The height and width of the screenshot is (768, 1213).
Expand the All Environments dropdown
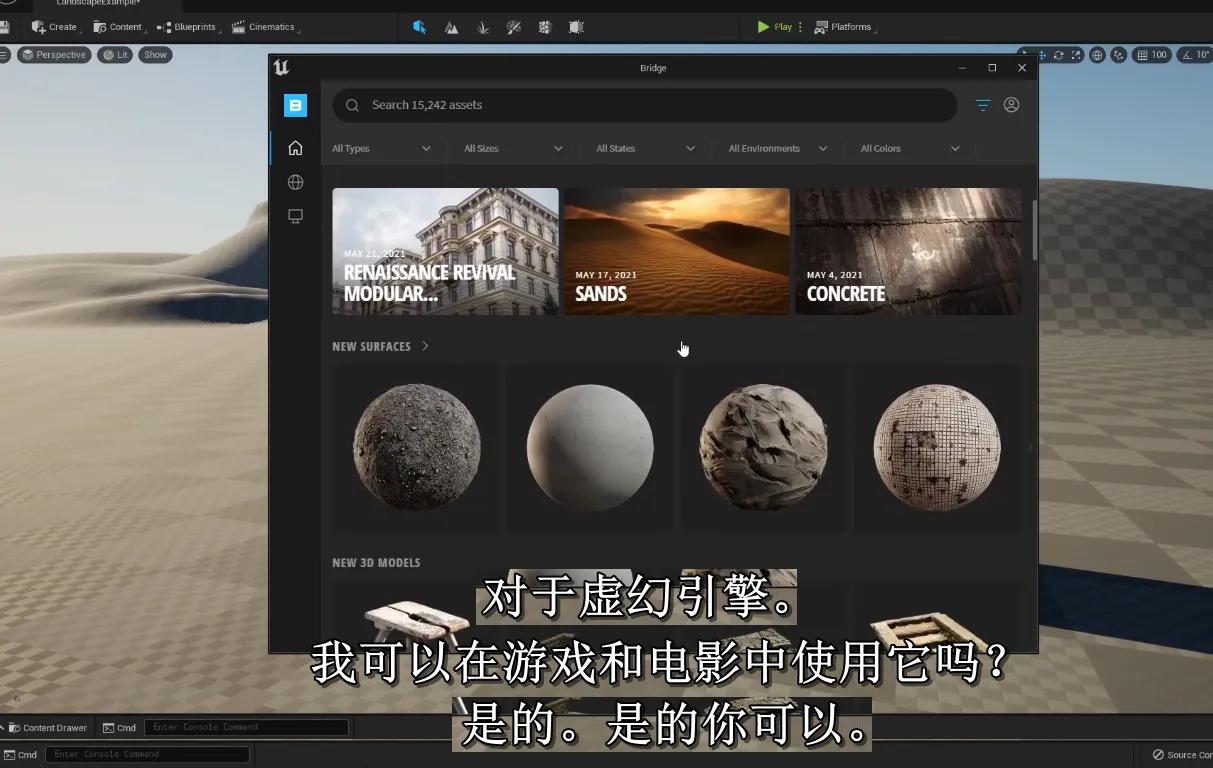click(x=777, y=148)
